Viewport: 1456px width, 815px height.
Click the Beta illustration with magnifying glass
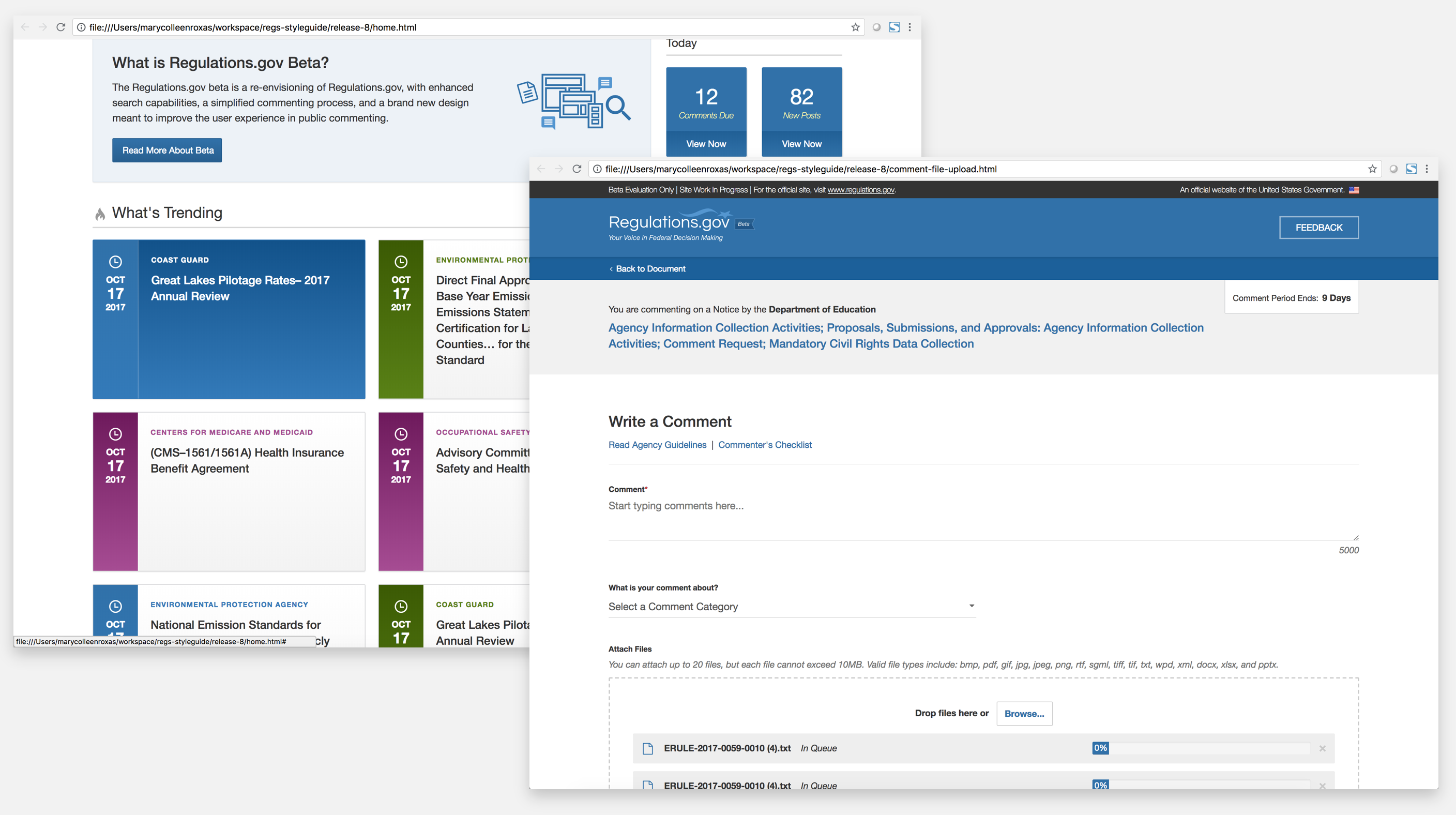pos(574,102)
